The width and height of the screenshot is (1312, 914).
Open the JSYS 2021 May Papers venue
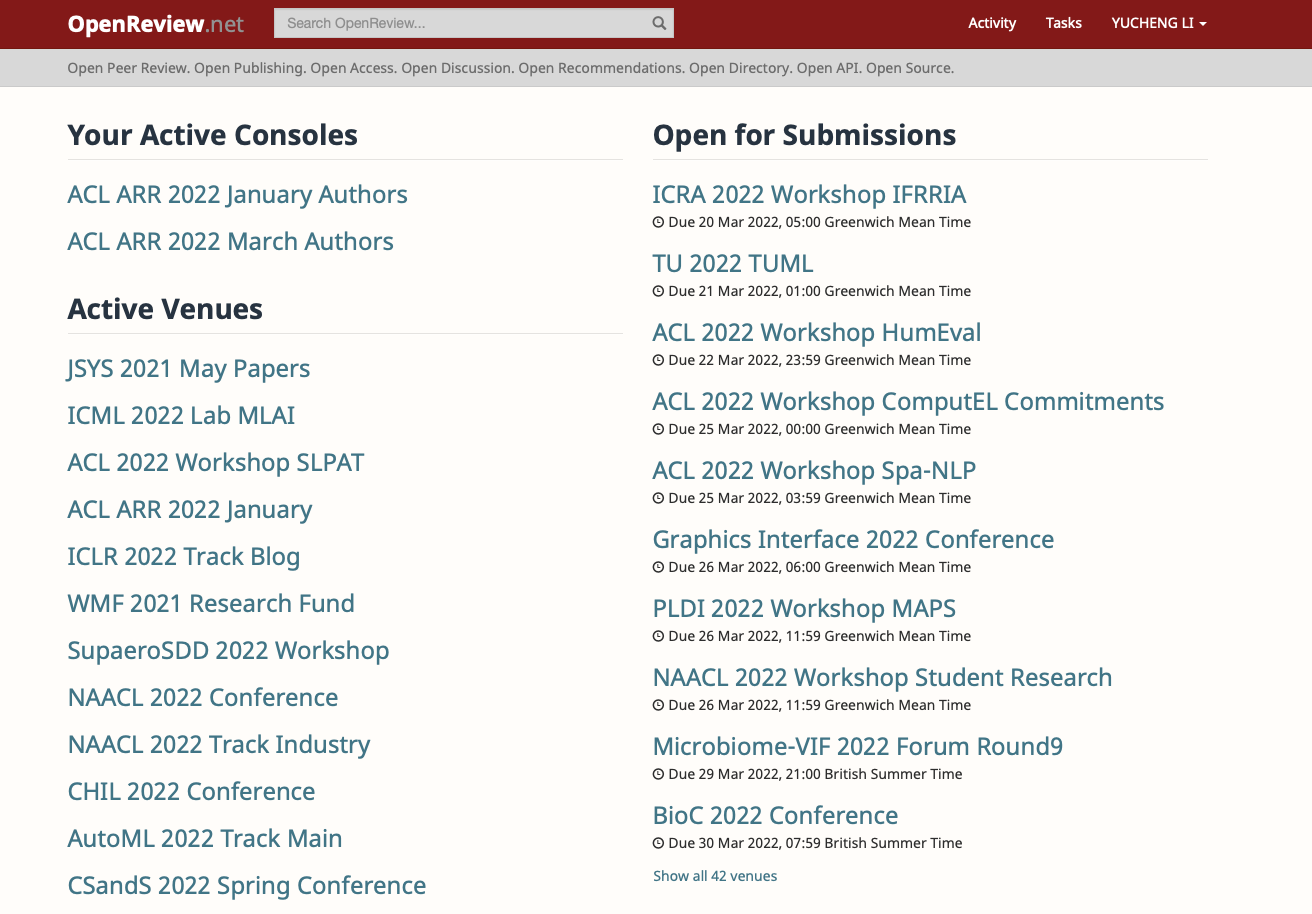[x=188, y=368]
